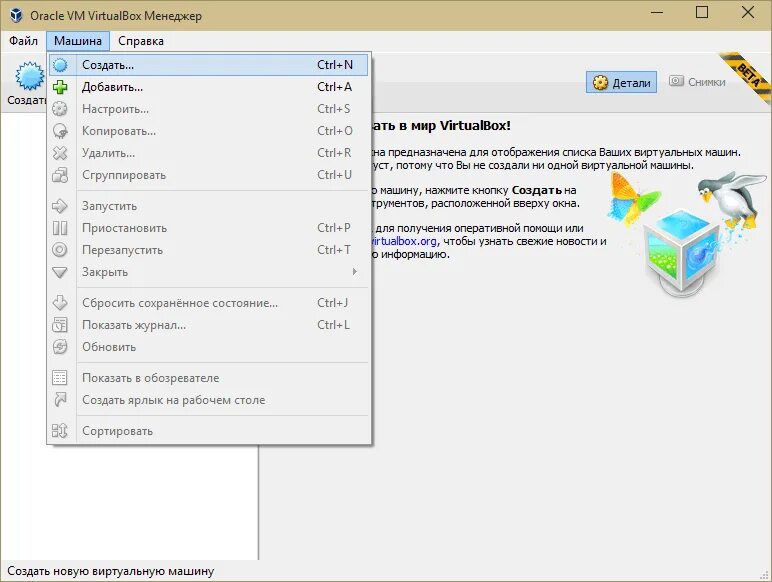
Task: Click the log icon beside Показать журнал
Action: tap(60, 325)
